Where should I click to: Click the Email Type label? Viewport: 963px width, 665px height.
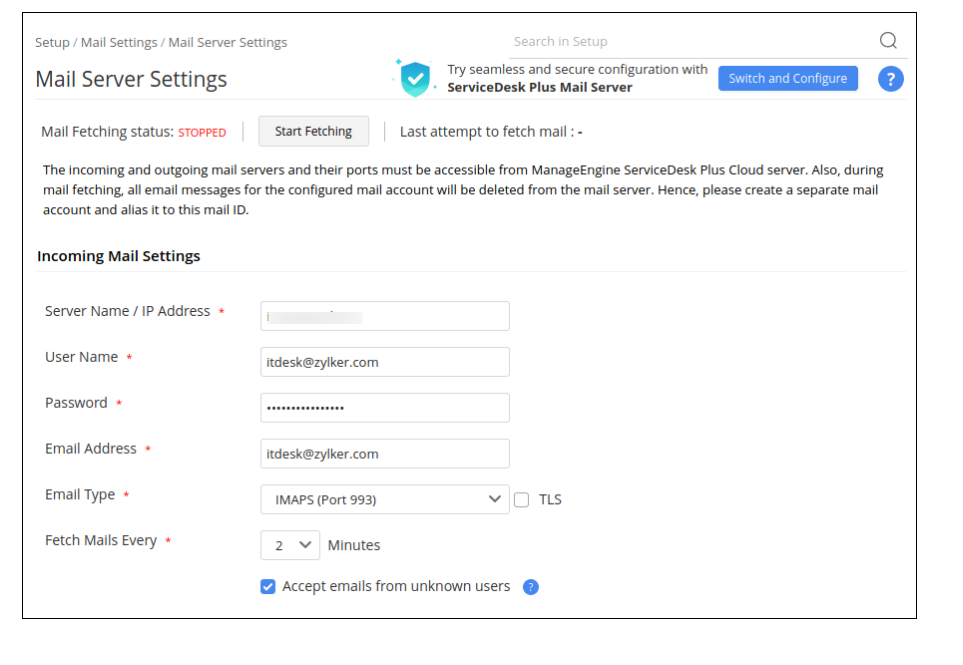point(80,495)
